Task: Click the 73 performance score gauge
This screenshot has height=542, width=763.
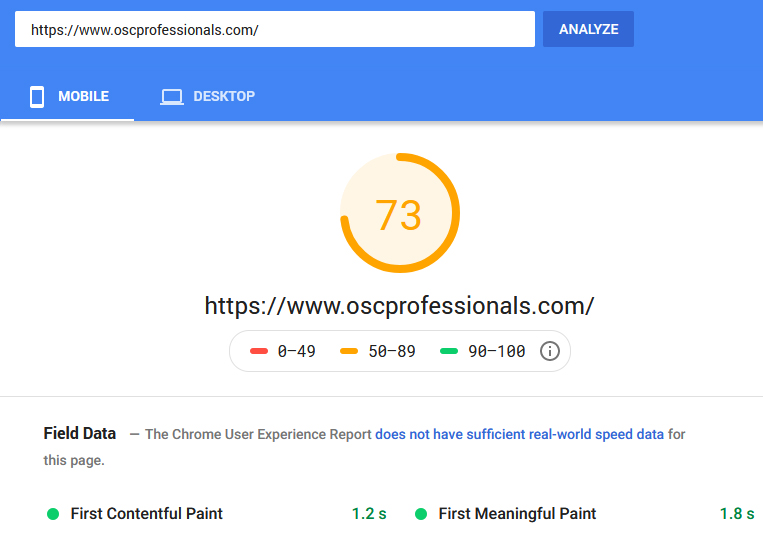Action: click(x=400, y=213)
